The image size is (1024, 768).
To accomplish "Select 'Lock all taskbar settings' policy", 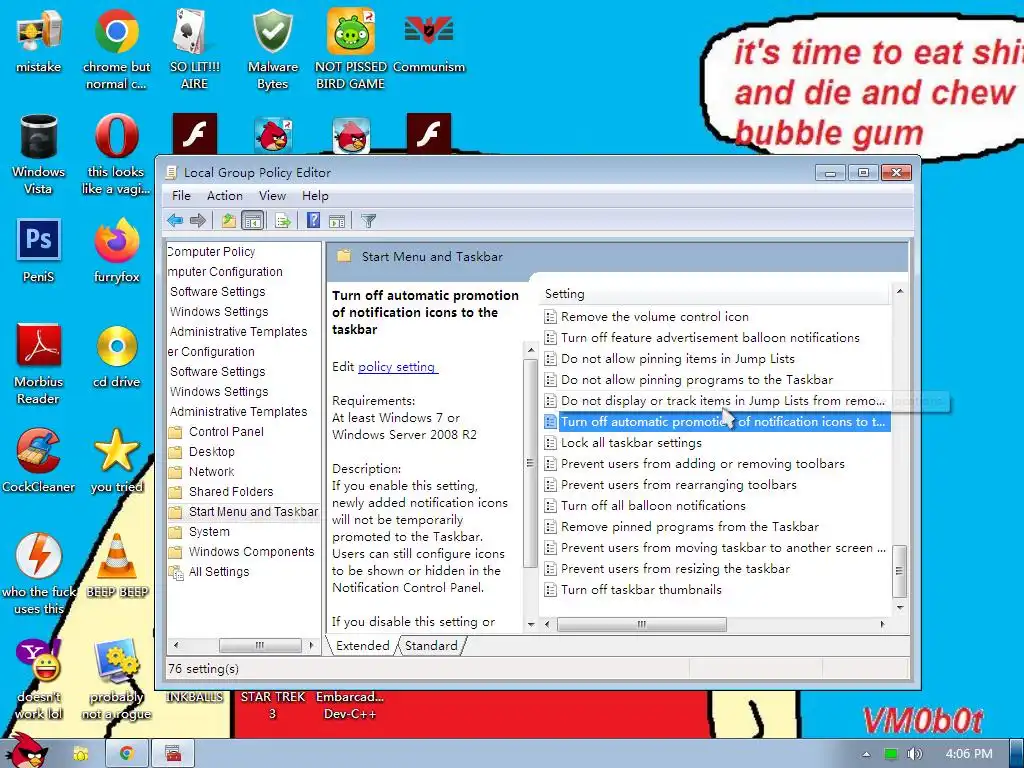I will pyautogui.click(x=631, y=443).
